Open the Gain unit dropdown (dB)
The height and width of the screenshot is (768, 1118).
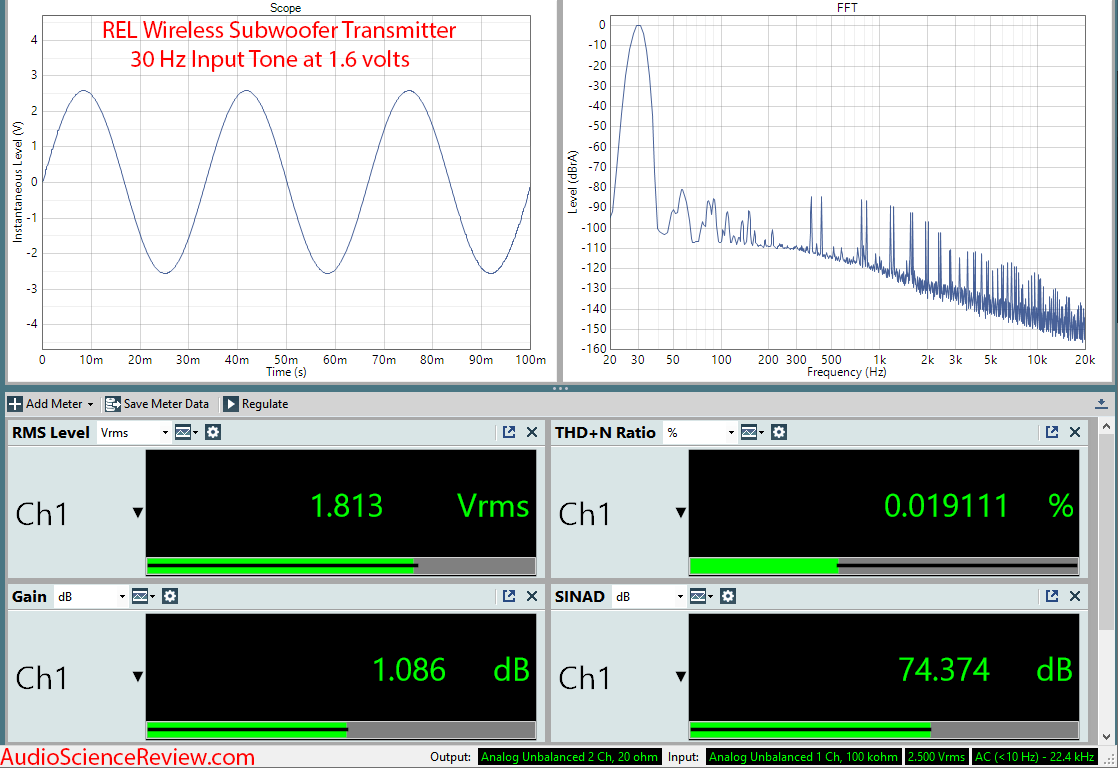click(x=91, y=597)
